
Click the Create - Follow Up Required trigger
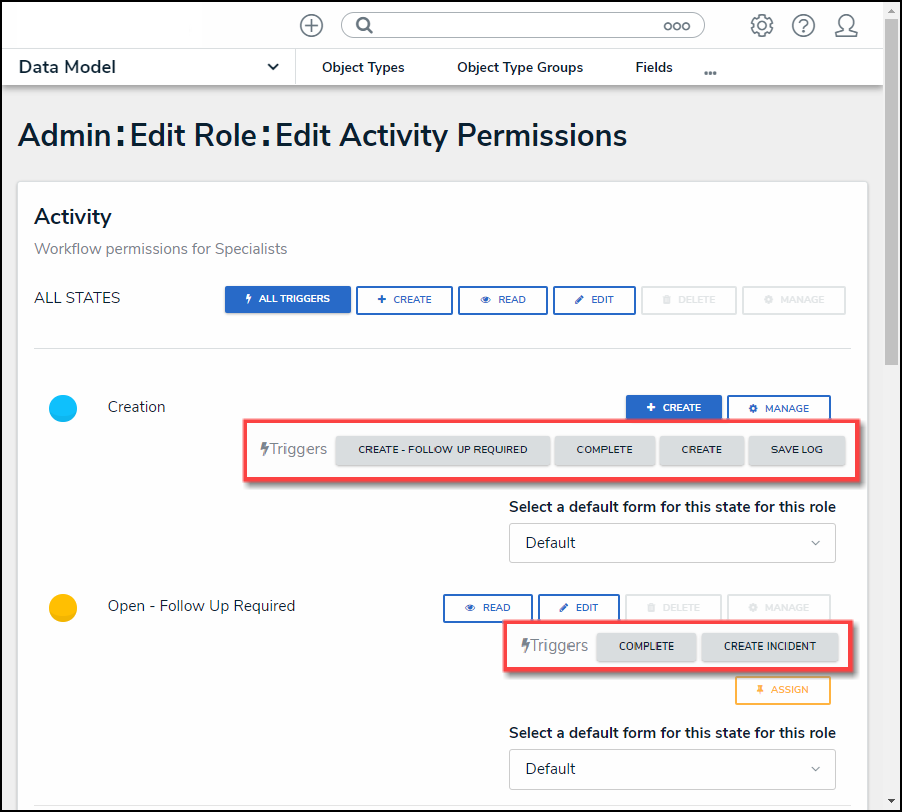point(442,450)
